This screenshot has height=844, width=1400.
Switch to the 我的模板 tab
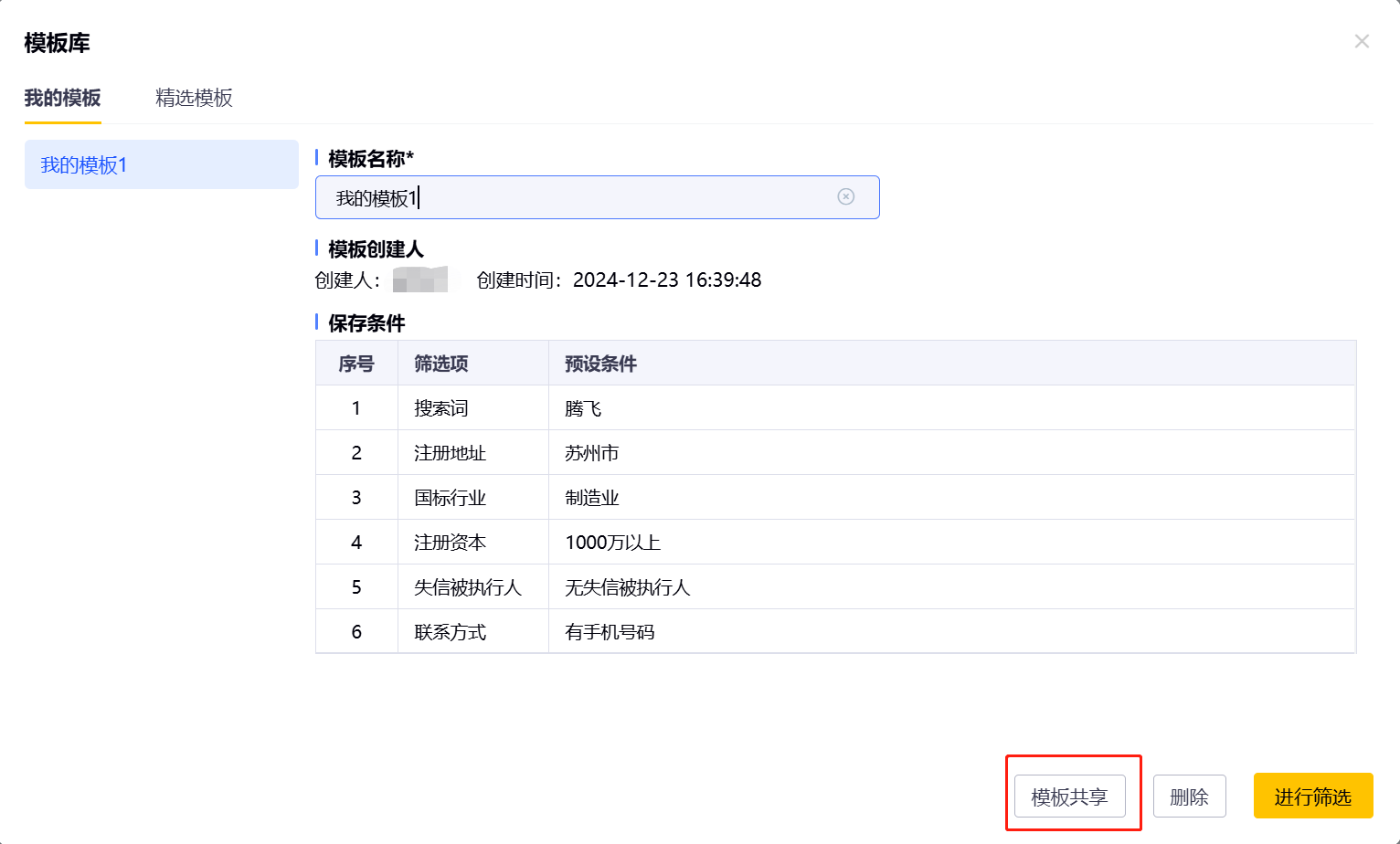[x=62, y=98]
